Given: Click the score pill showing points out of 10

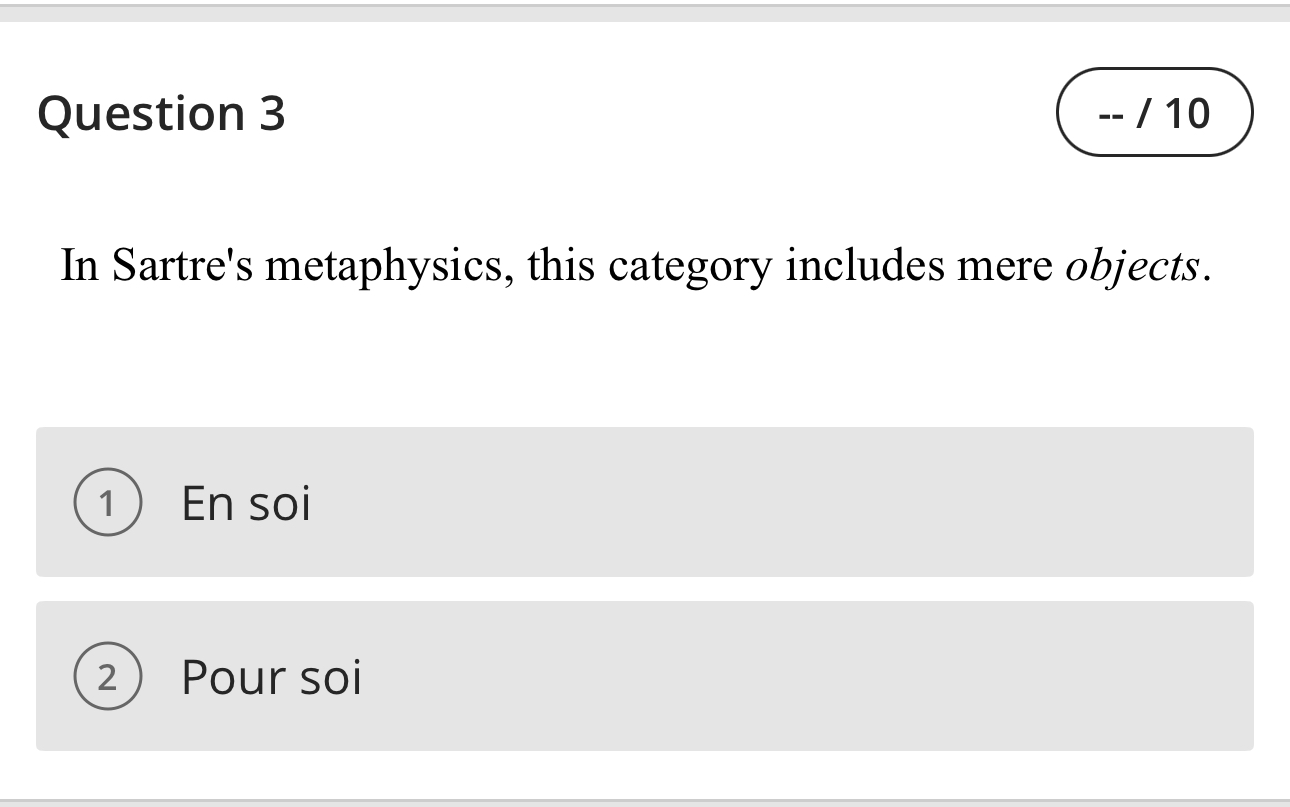Looking at the screenshot, I should [1156, 112].
